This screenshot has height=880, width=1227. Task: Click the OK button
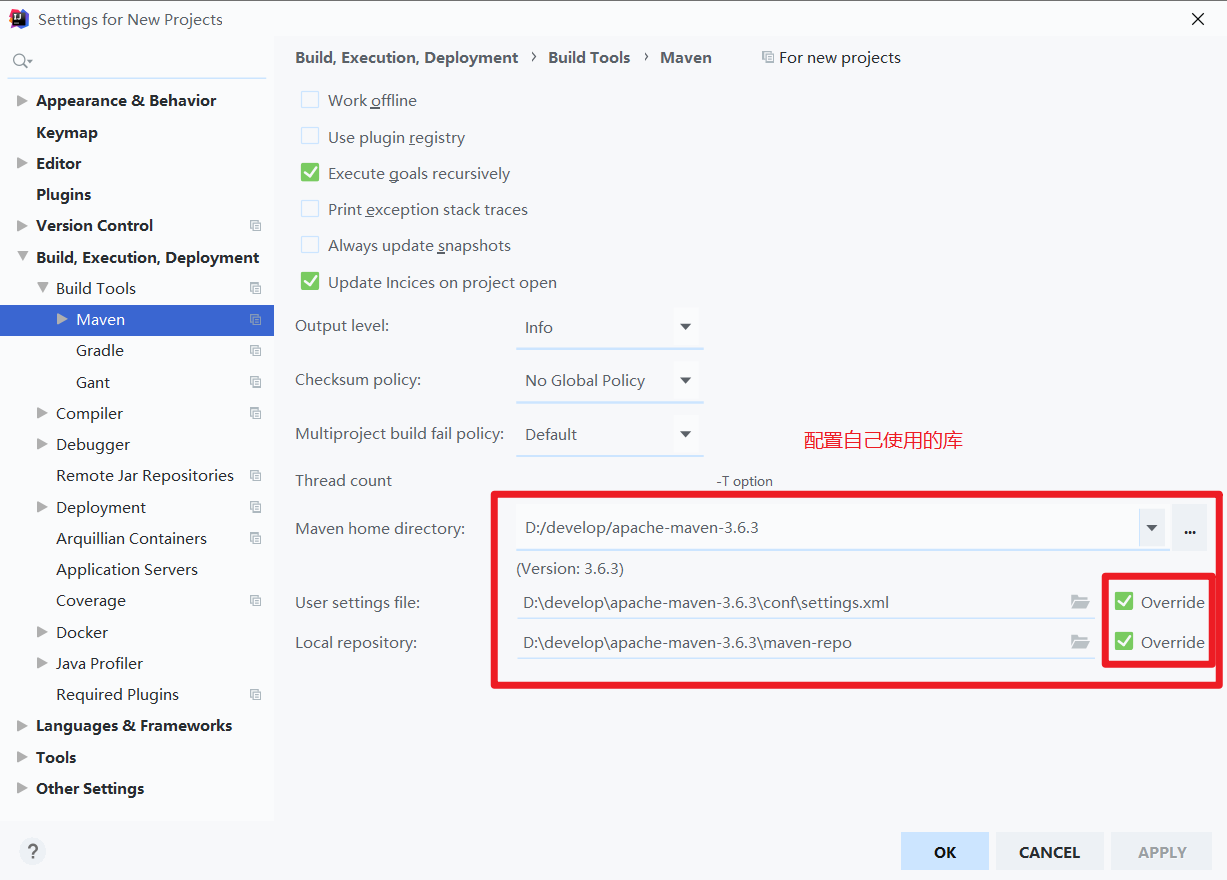click(x=945, y=852)
